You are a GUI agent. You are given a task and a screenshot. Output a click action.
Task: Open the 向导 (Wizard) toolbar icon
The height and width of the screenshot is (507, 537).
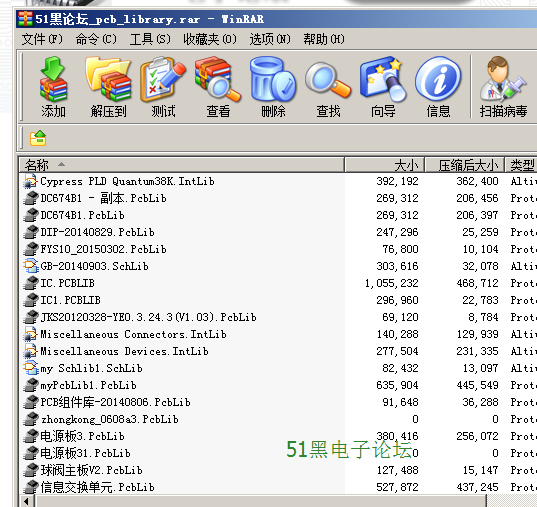(x=383, y=79)
